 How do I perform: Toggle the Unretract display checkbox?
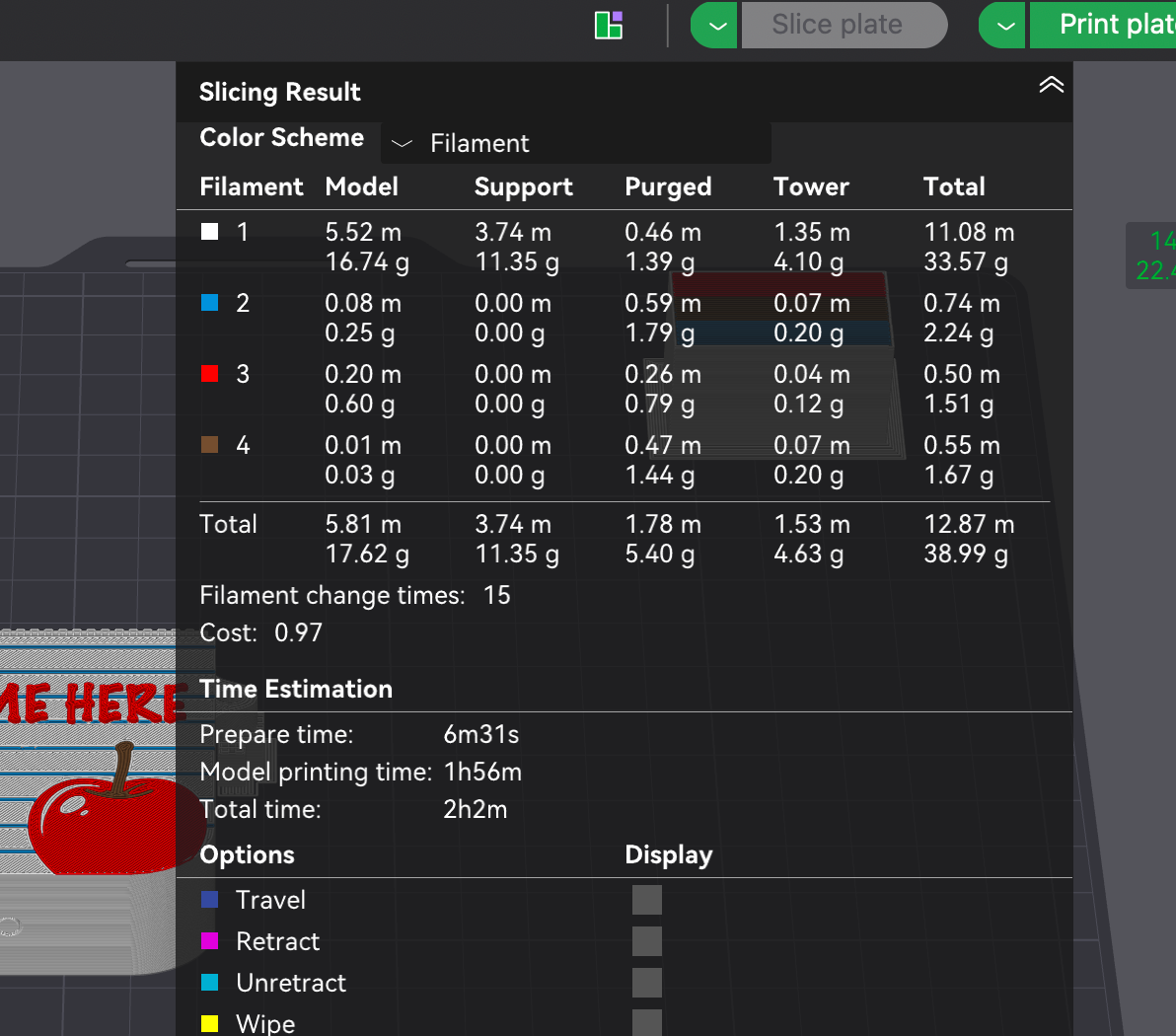[646, 982]
